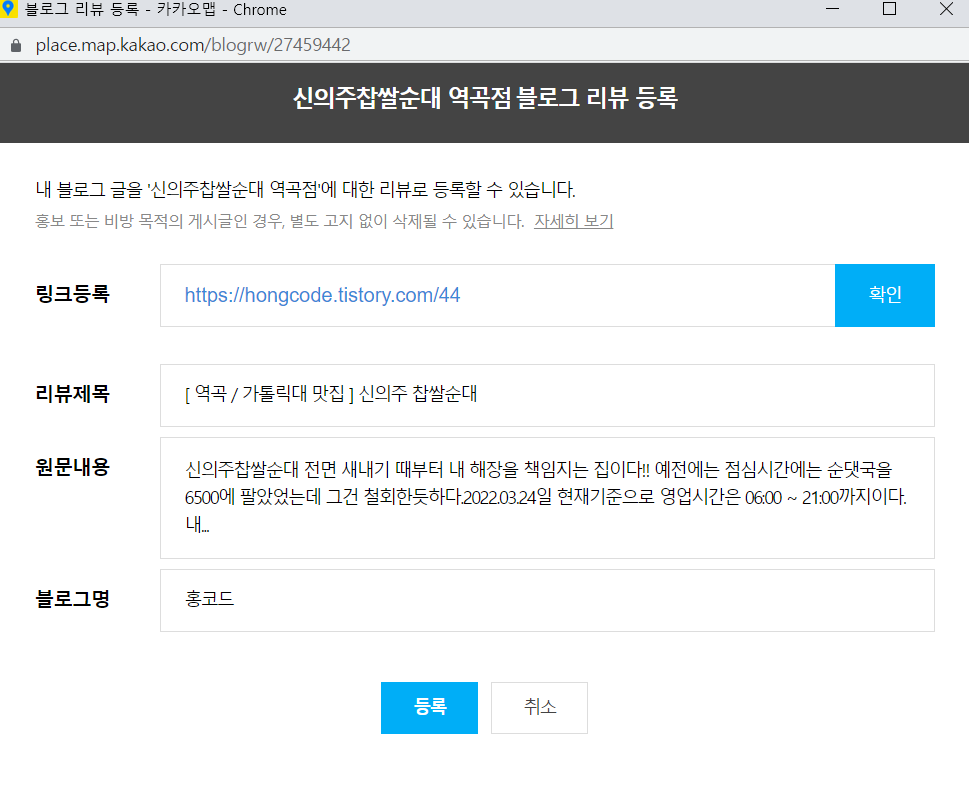969x794 pixels.
Task: Maximize the Chrome popup window
Action: 889,9
